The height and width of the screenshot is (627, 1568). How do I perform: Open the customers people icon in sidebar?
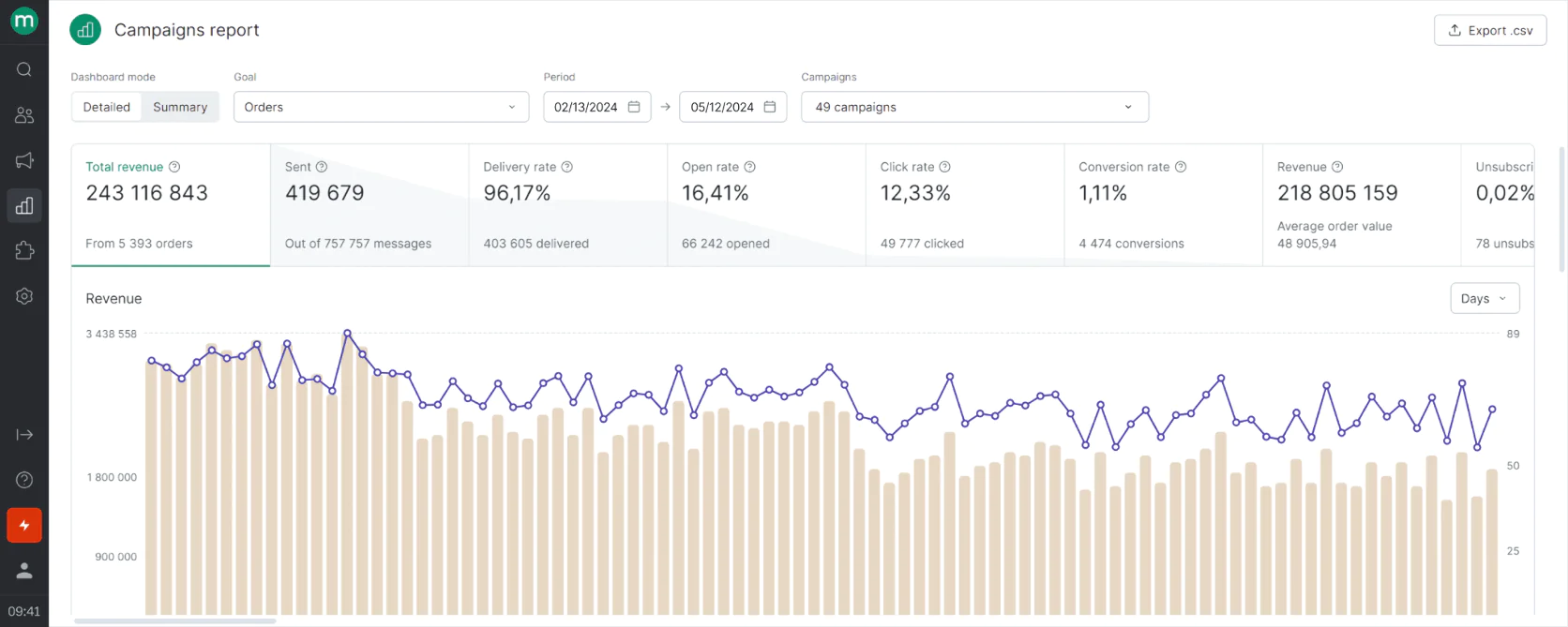[24, 115]
